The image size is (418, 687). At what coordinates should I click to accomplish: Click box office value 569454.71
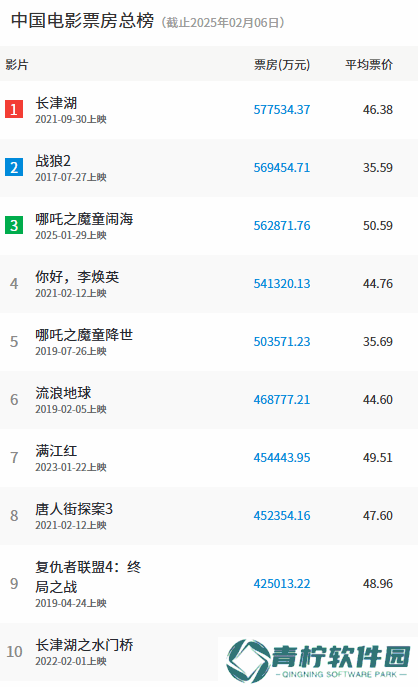point(282,167)
